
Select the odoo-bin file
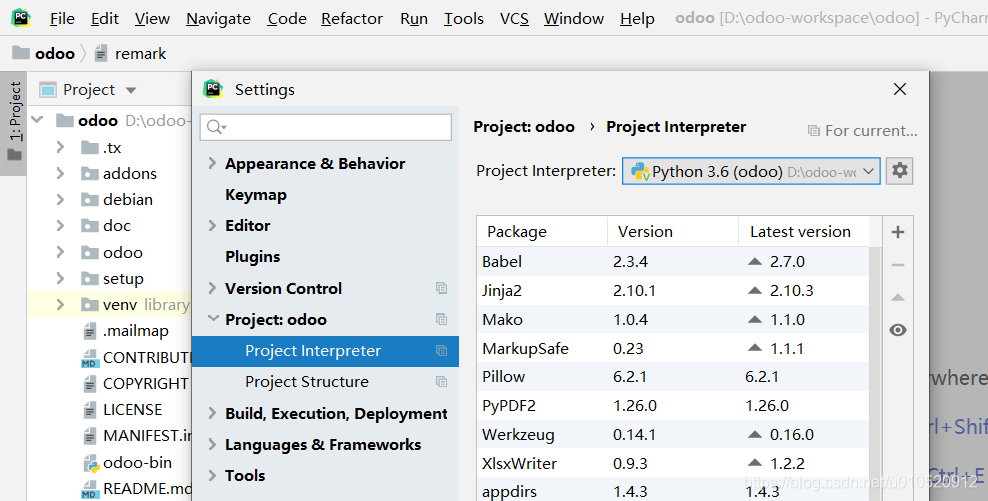[127, 463]
